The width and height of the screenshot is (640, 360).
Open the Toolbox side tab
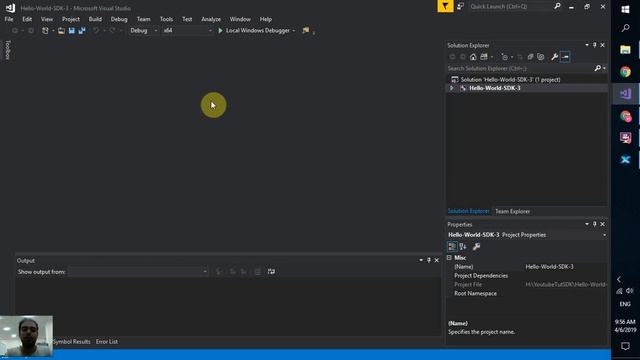click(x=7, y=50)
